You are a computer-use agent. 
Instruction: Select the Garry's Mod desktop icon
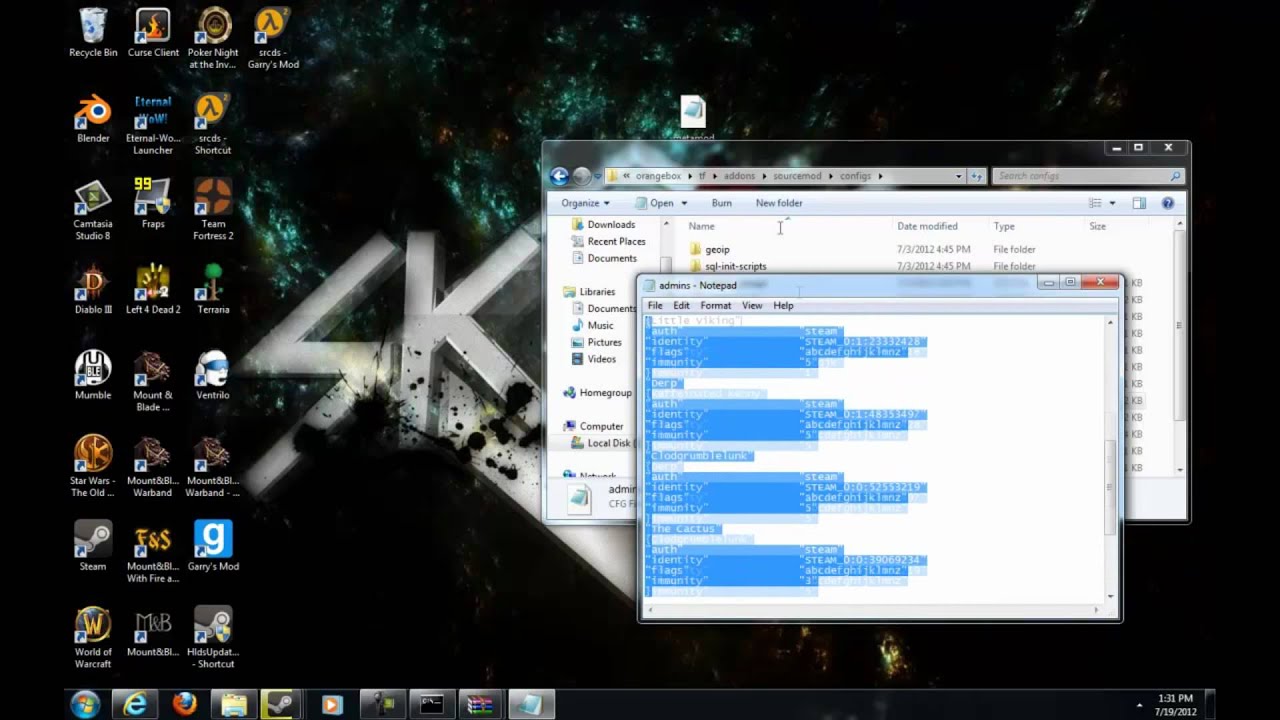[213, 547]
